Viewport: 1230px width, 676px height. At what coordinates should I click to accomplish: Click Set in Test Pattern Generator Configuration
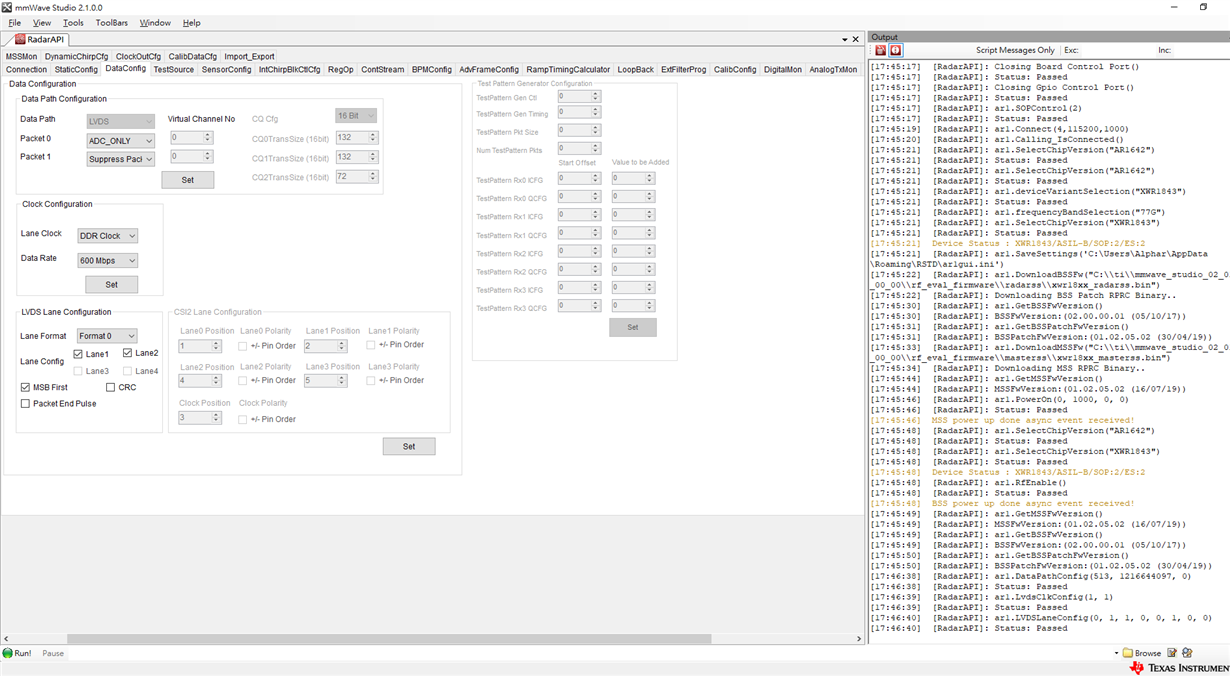coord(633,327)
